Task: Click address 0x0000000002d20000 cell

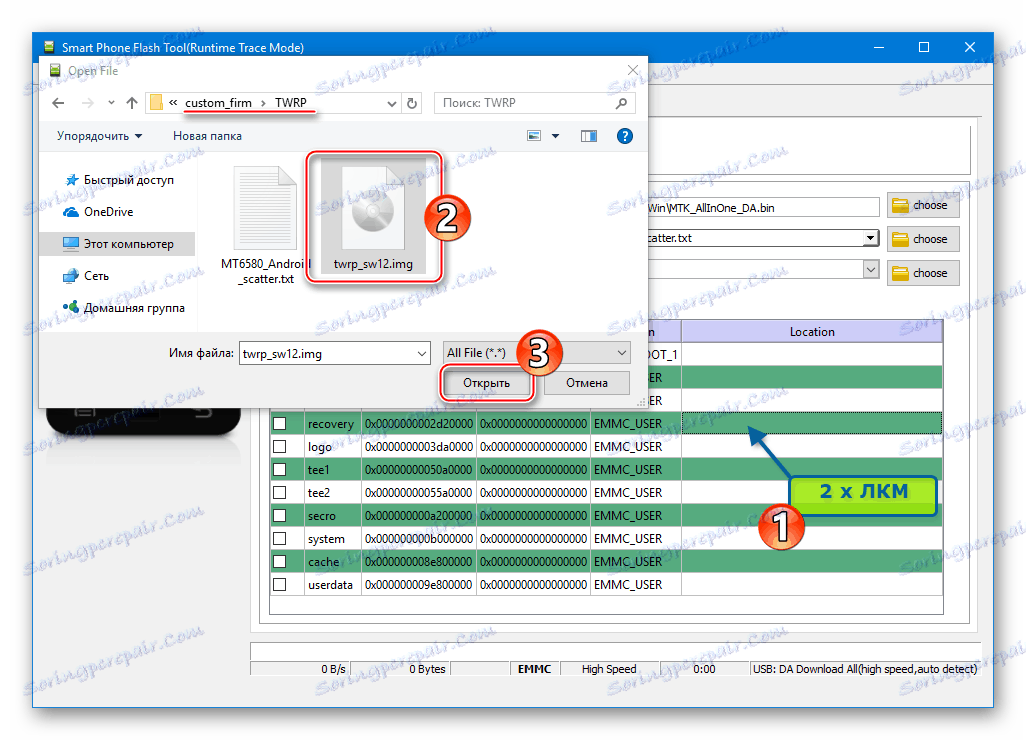Action: (419, 424)
